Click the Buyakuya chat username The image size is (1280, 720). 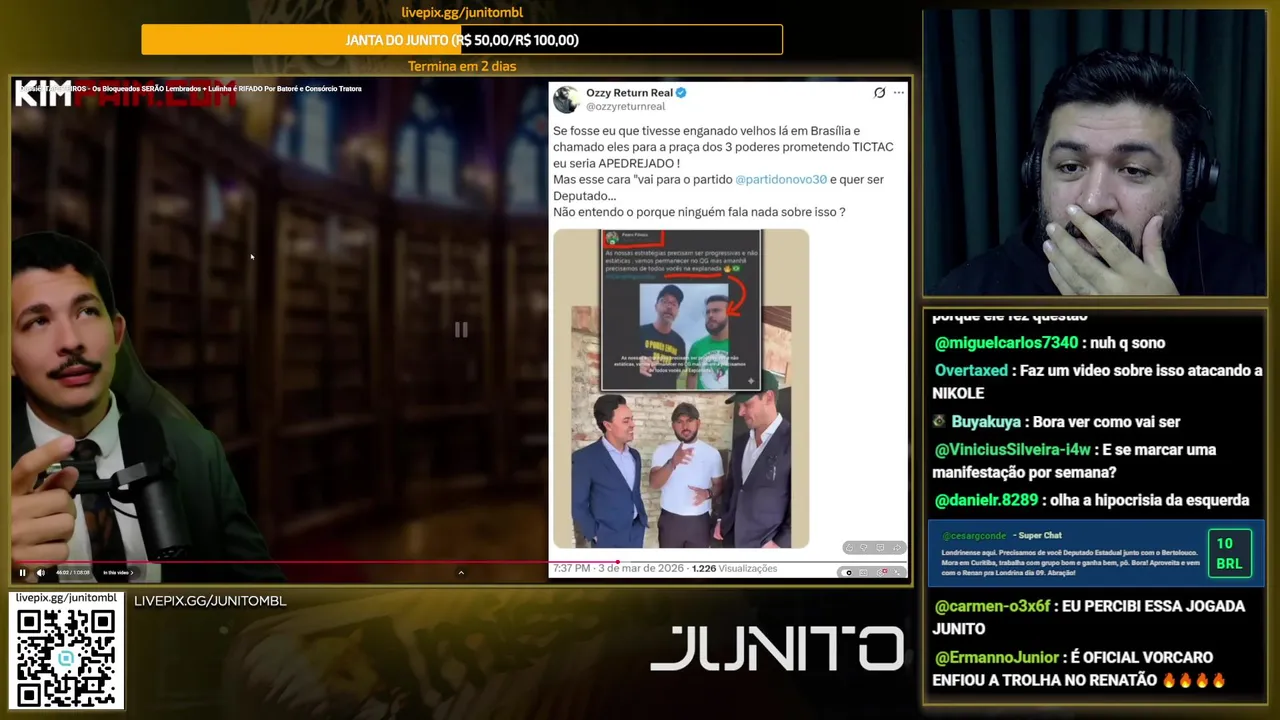[986, 422]
